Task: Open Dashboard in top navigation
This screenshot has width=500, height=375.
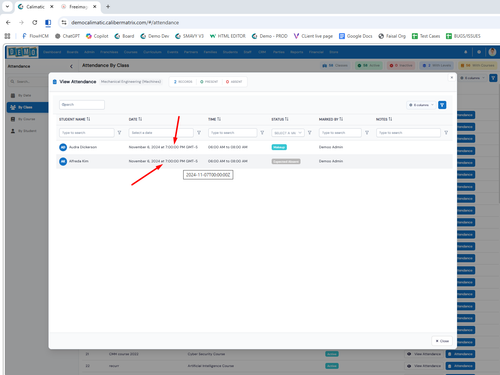Action: tap(52, 52)
